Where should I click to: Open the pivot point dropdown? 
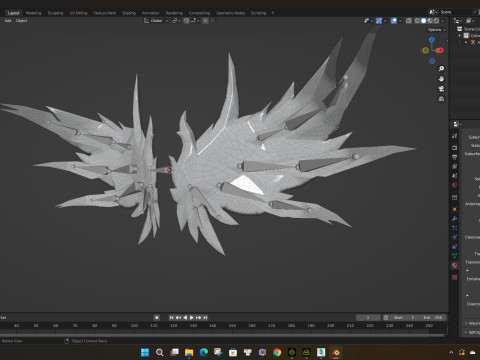[176, 21]
